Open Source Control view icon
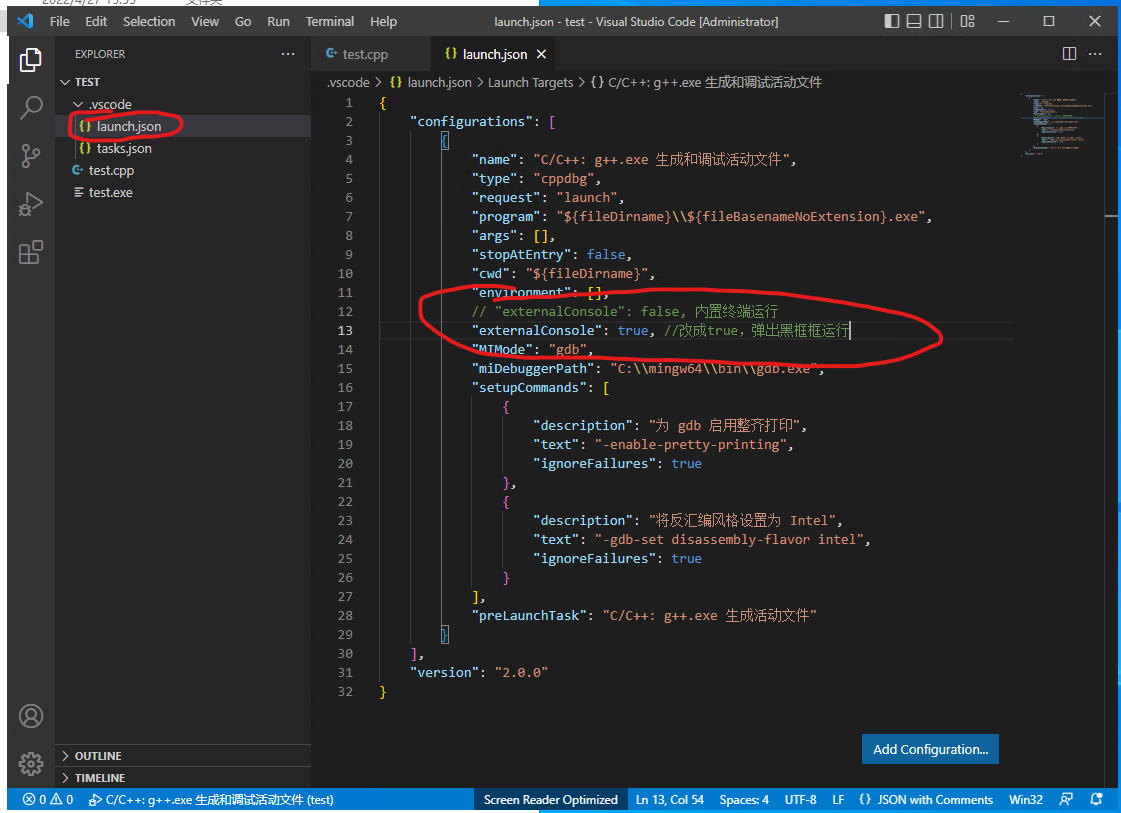The width and height of the screenshot is (1121, 813). pos(31,155)
